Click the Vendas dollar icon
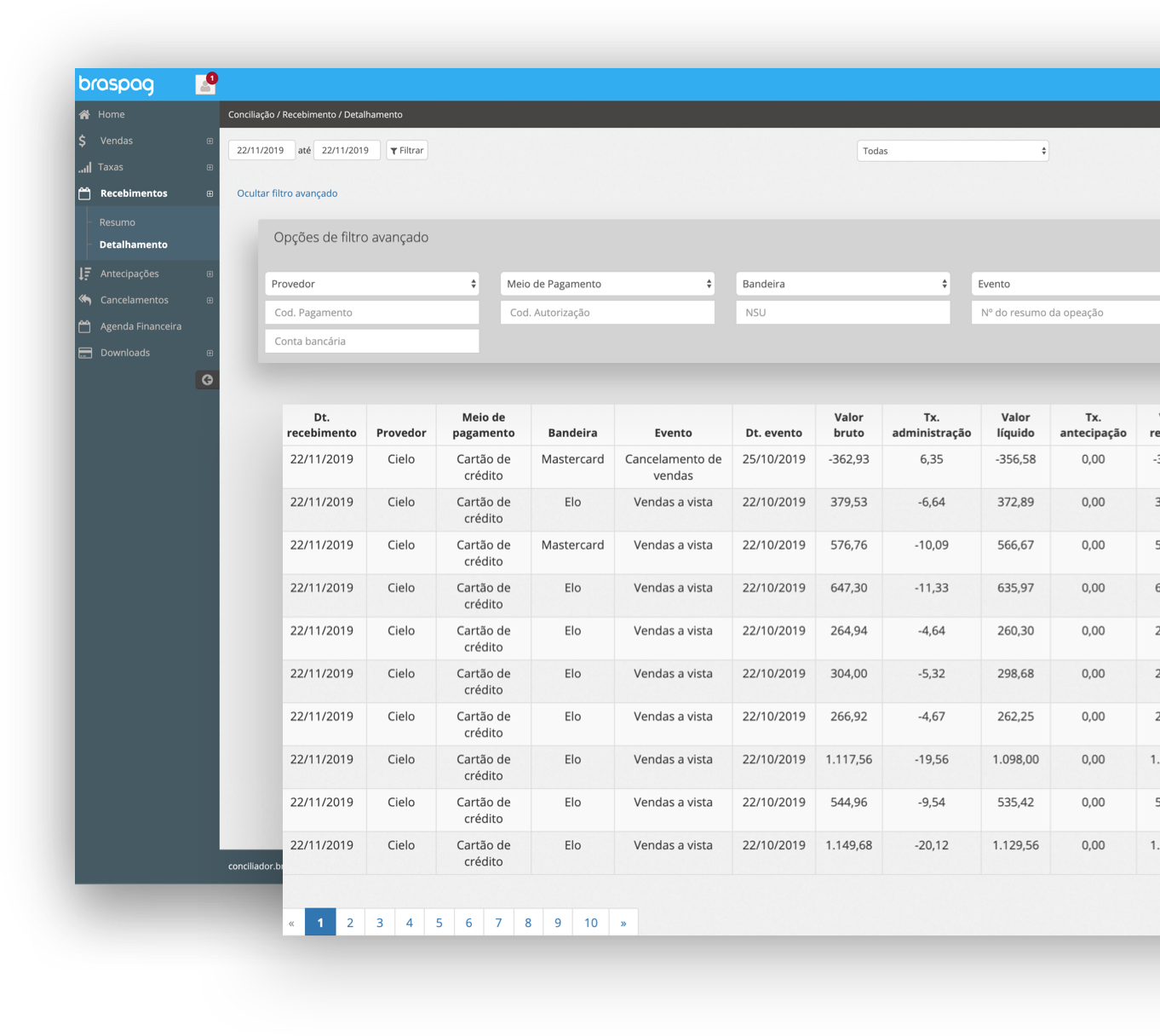This screenshot has width=1160, height=1036. click(83, 141)
